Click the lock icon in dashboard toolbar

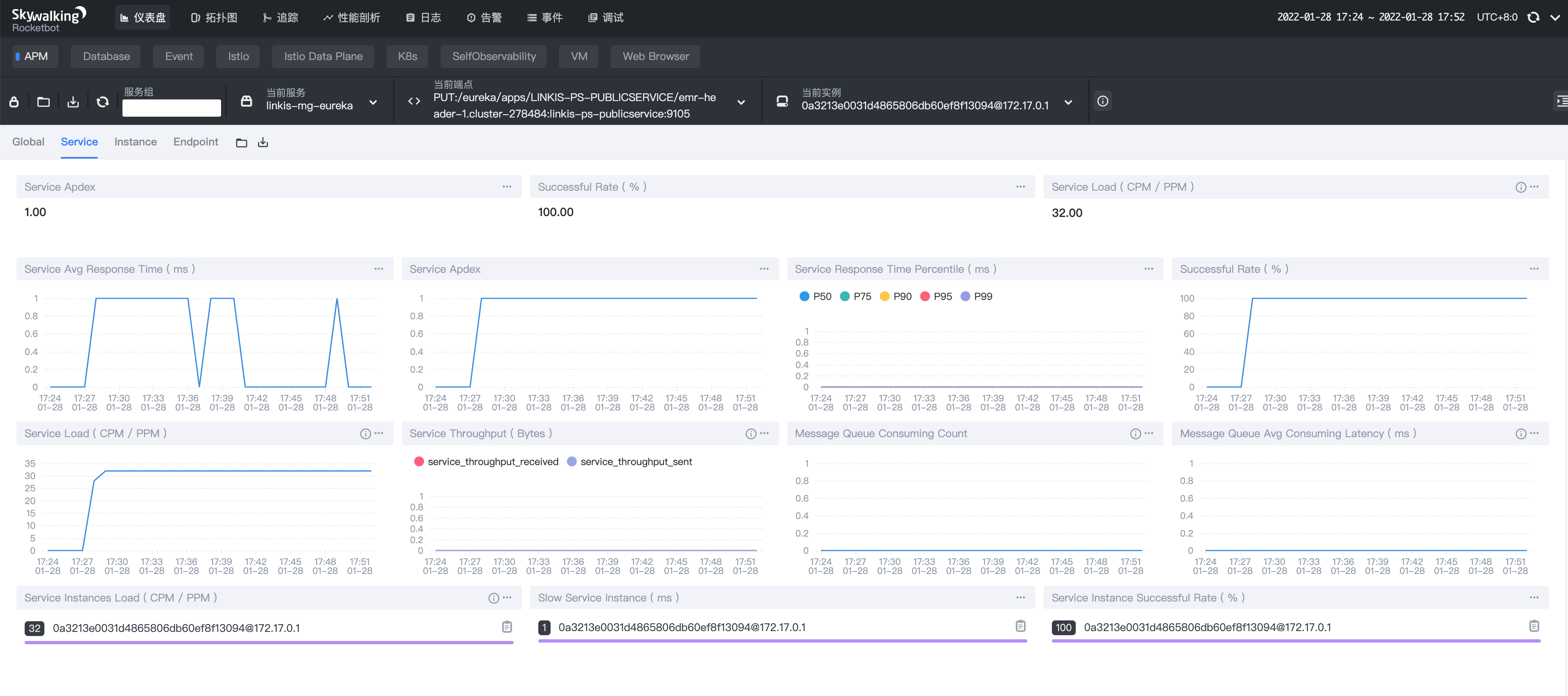pyautogui.click(x=14, y=101)
